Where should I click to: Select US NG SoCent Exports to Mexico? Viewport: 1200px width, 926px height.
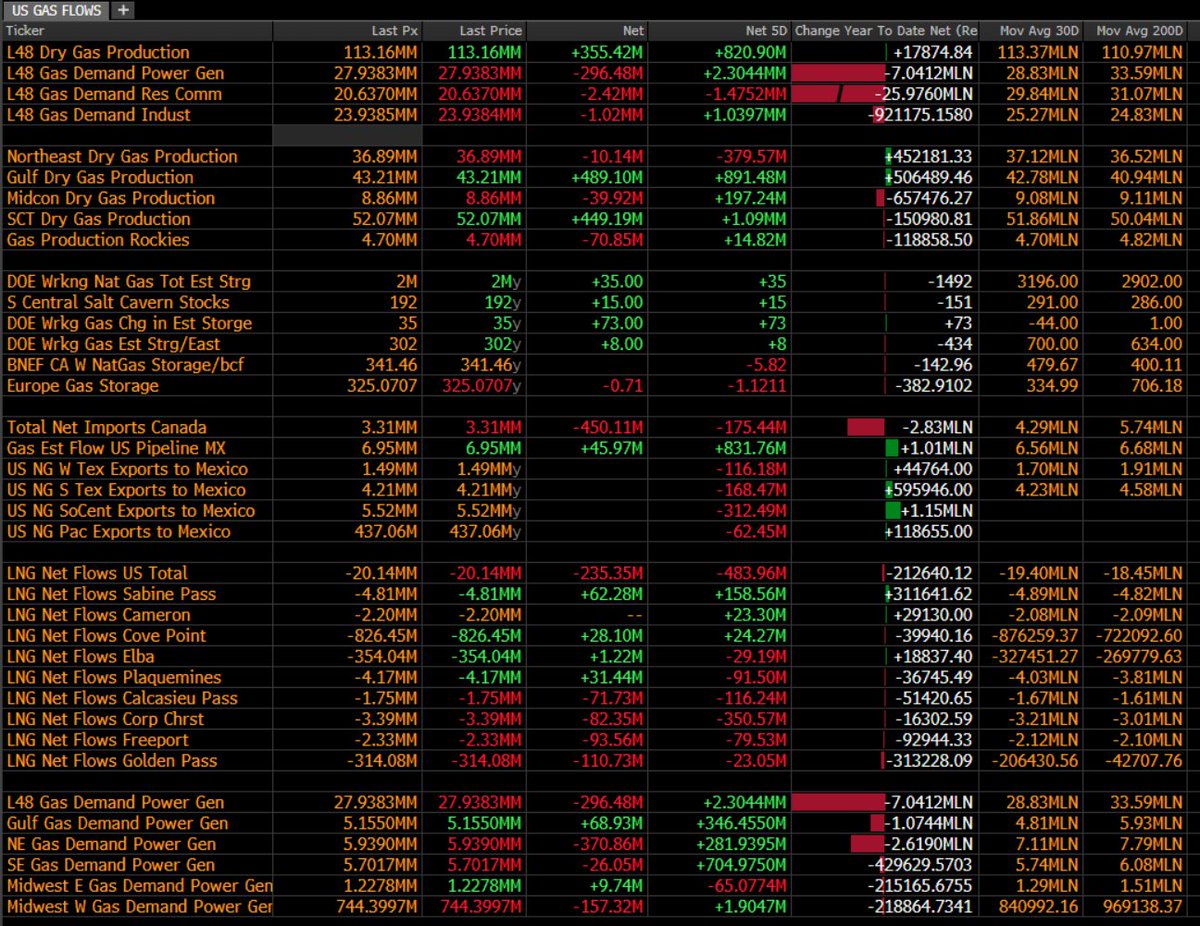click(x=130, y=511)
